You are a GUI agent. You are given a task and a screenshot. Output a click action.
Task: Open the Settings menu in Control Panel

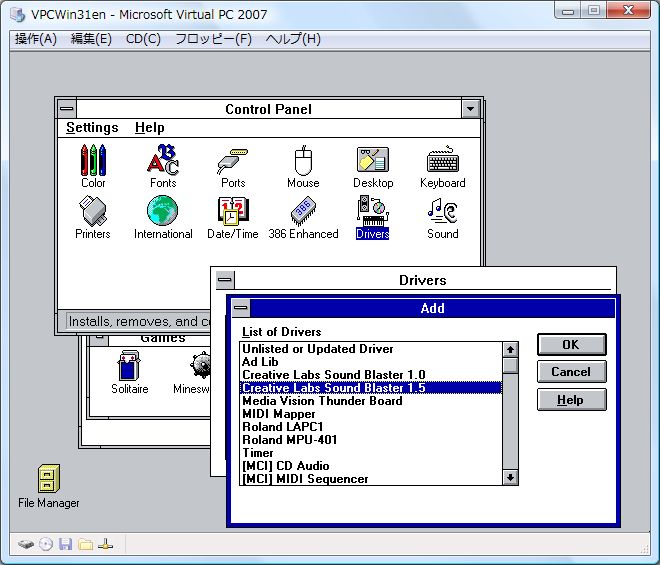(x=92, y=128)
